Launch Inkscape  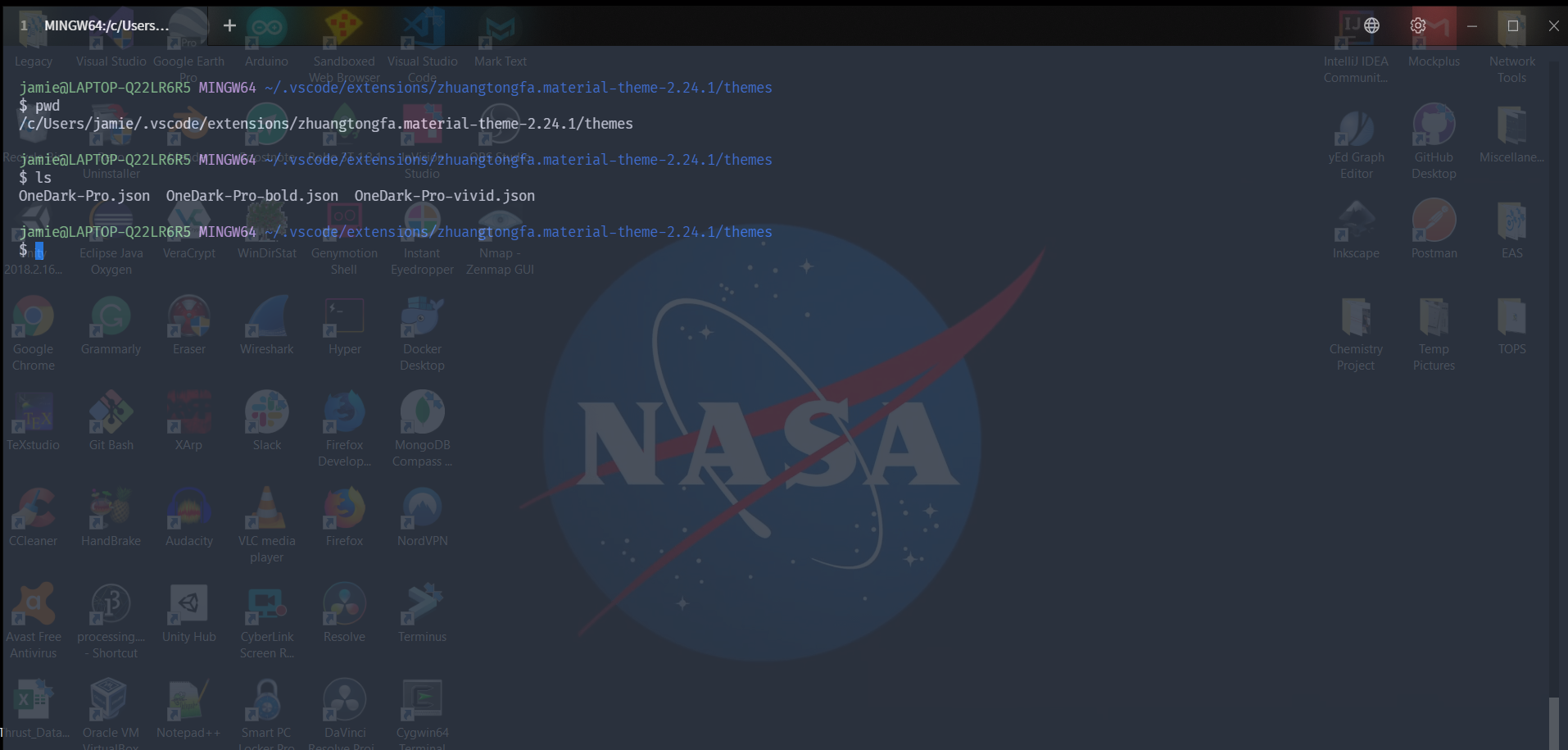click(x=1356, y=221)
